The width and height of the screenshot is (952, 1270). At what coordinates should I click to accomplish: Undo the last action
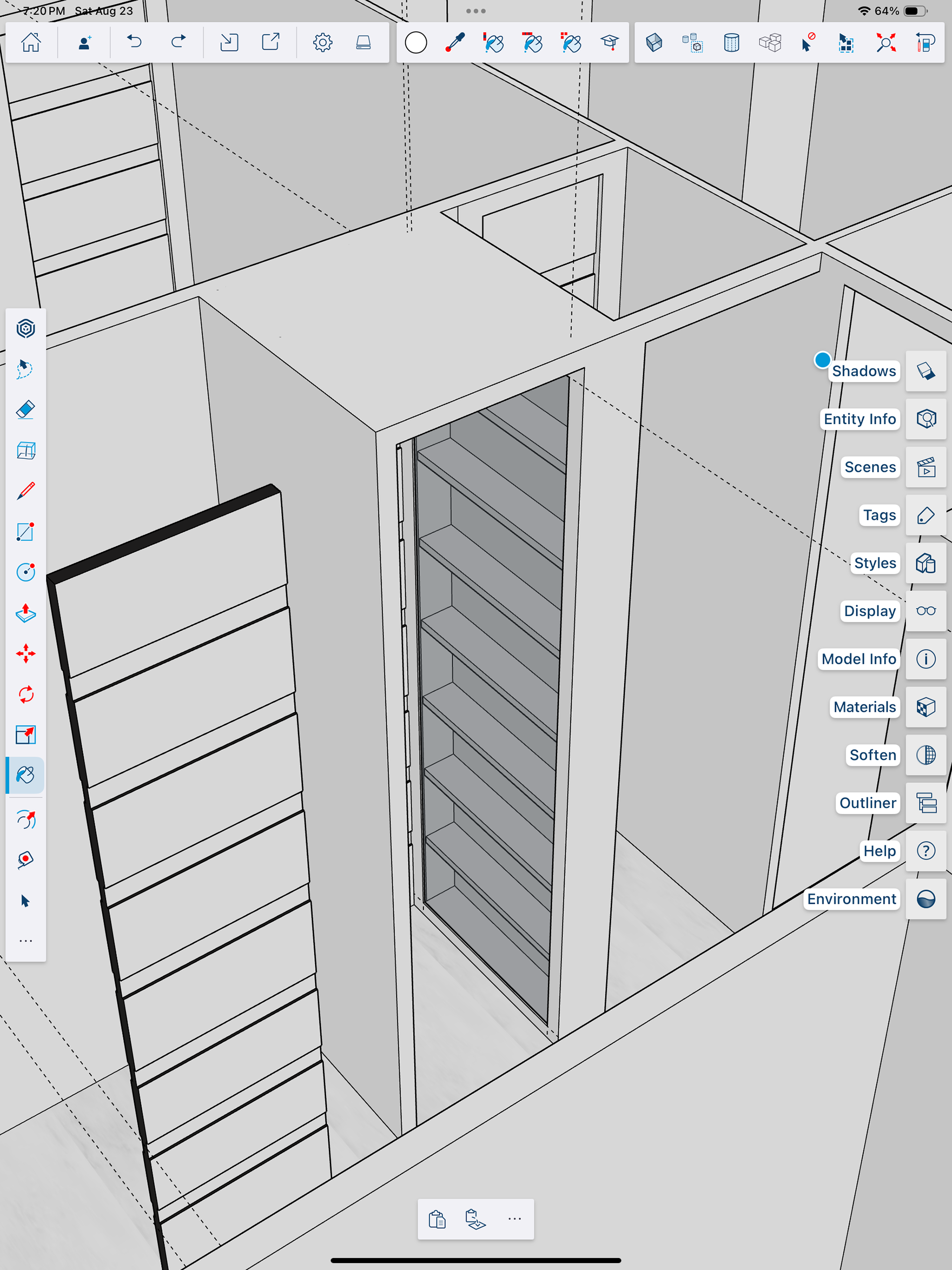134,43
